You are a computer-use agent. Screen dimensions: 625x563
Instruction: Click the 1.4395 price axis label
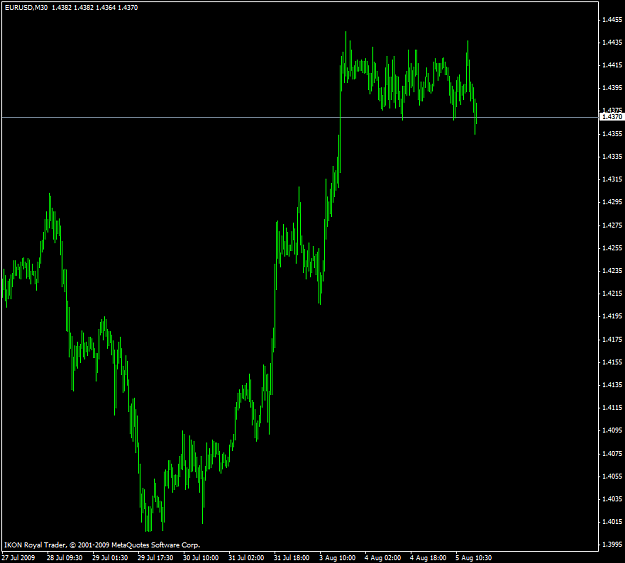click(x=612, y=87)
